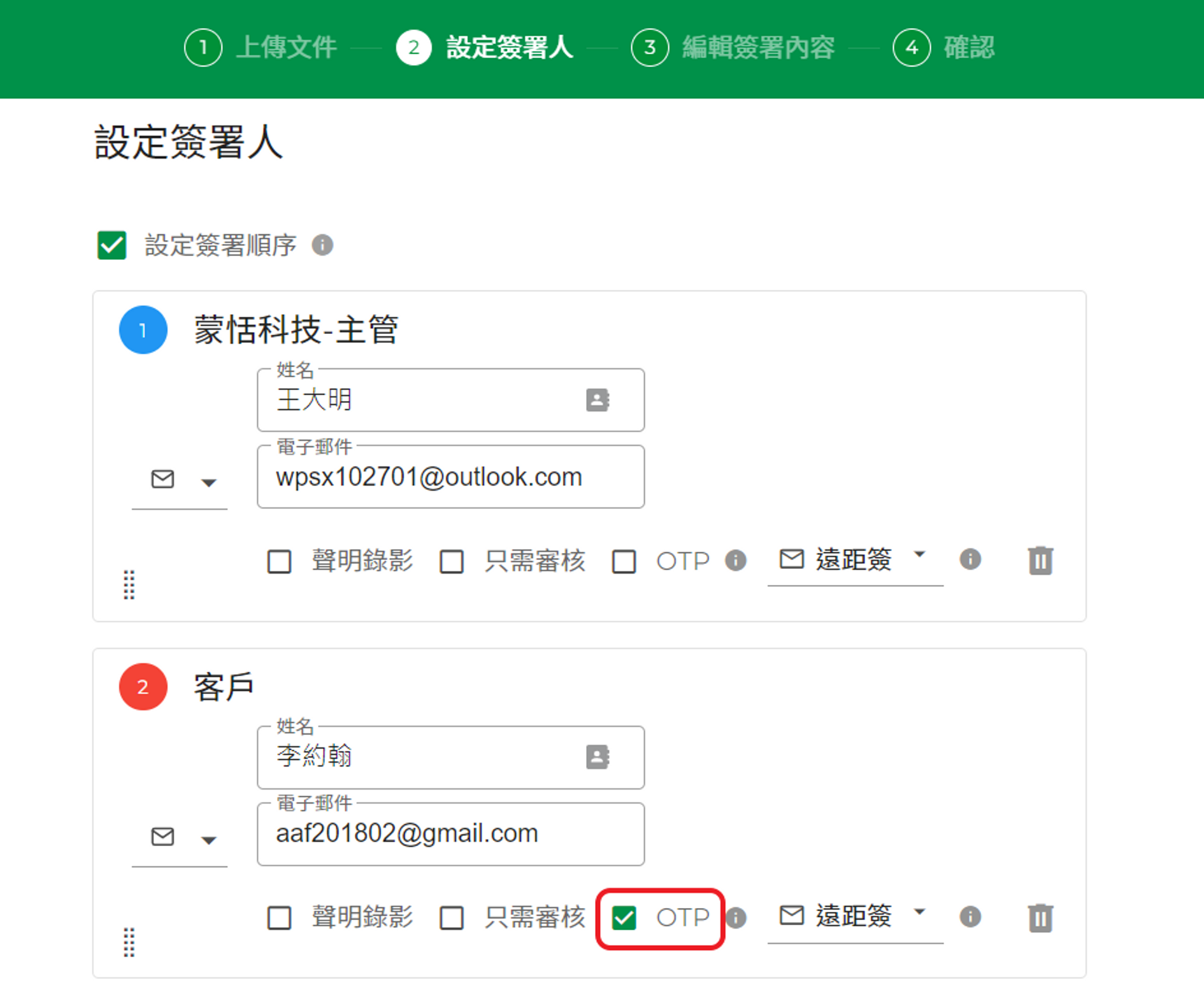Click info icon next to 設定簽署順序
This screenshot has width=1204, height=1001.
pyautogui.click(x=322, y=245)
